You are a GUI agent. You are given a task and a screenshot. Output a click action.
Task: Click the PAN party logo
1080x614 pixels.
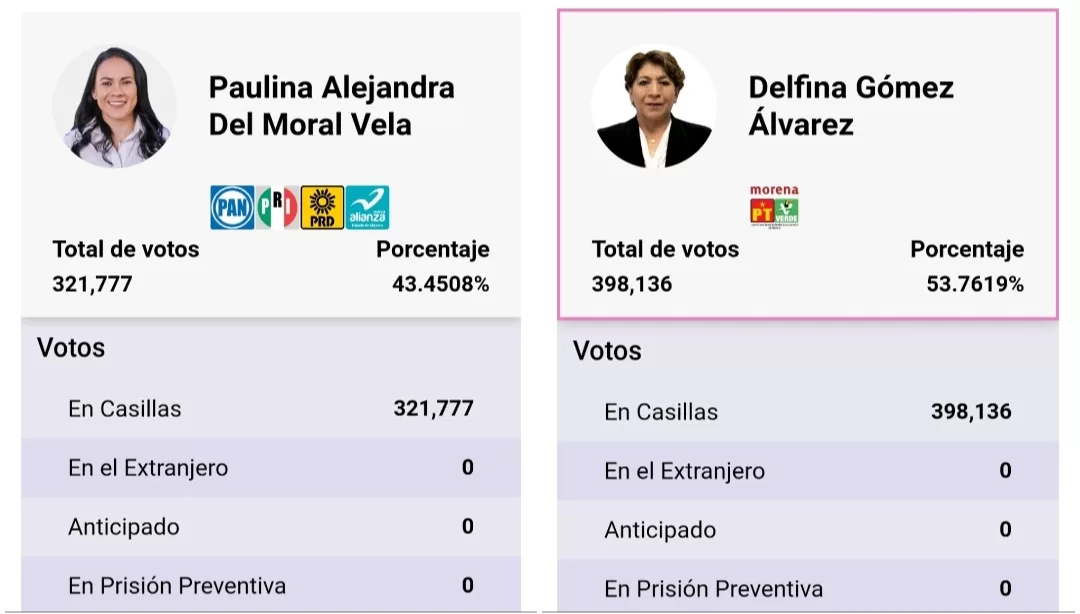[x=232, y=208]
